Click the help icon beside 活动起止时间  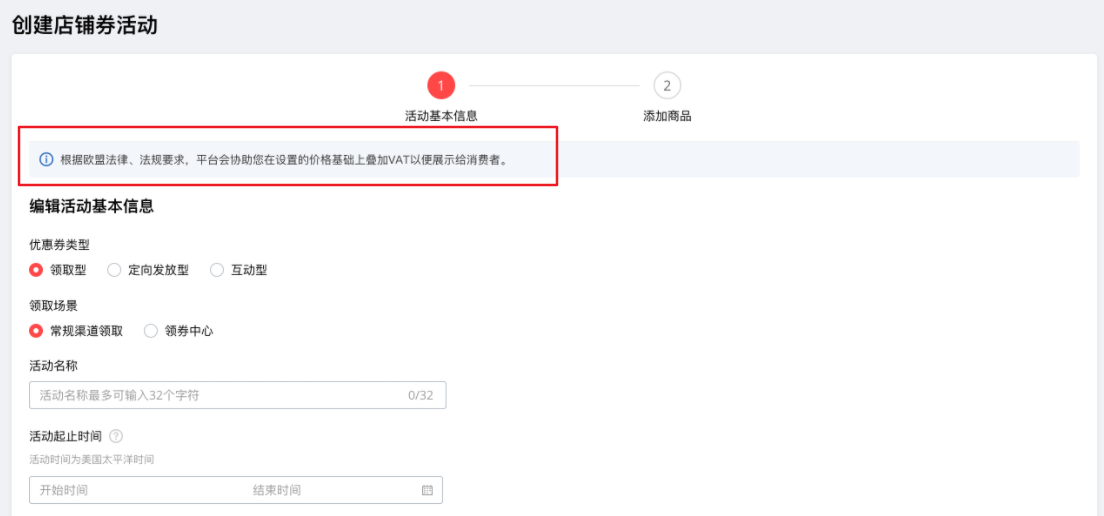(116, 436)
